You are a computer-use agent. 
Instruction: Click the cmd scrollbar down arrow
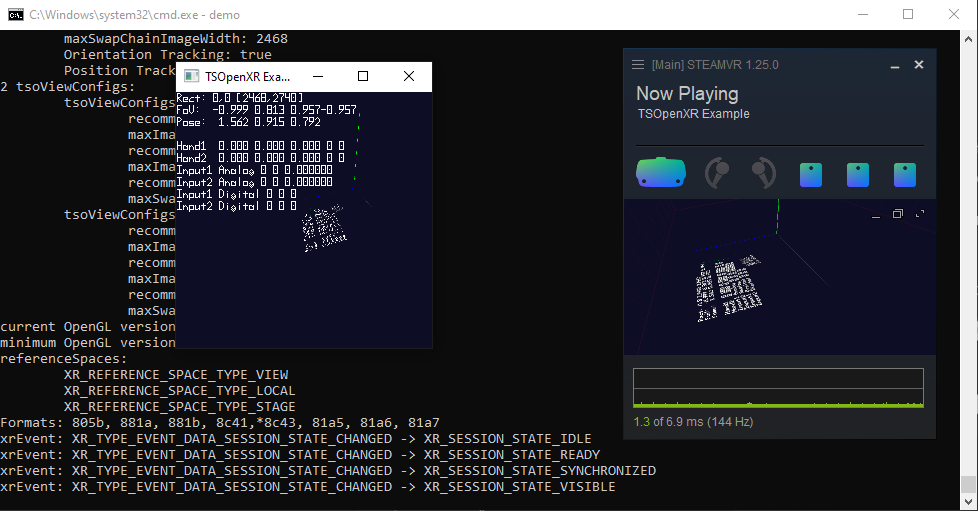point(968,501)
